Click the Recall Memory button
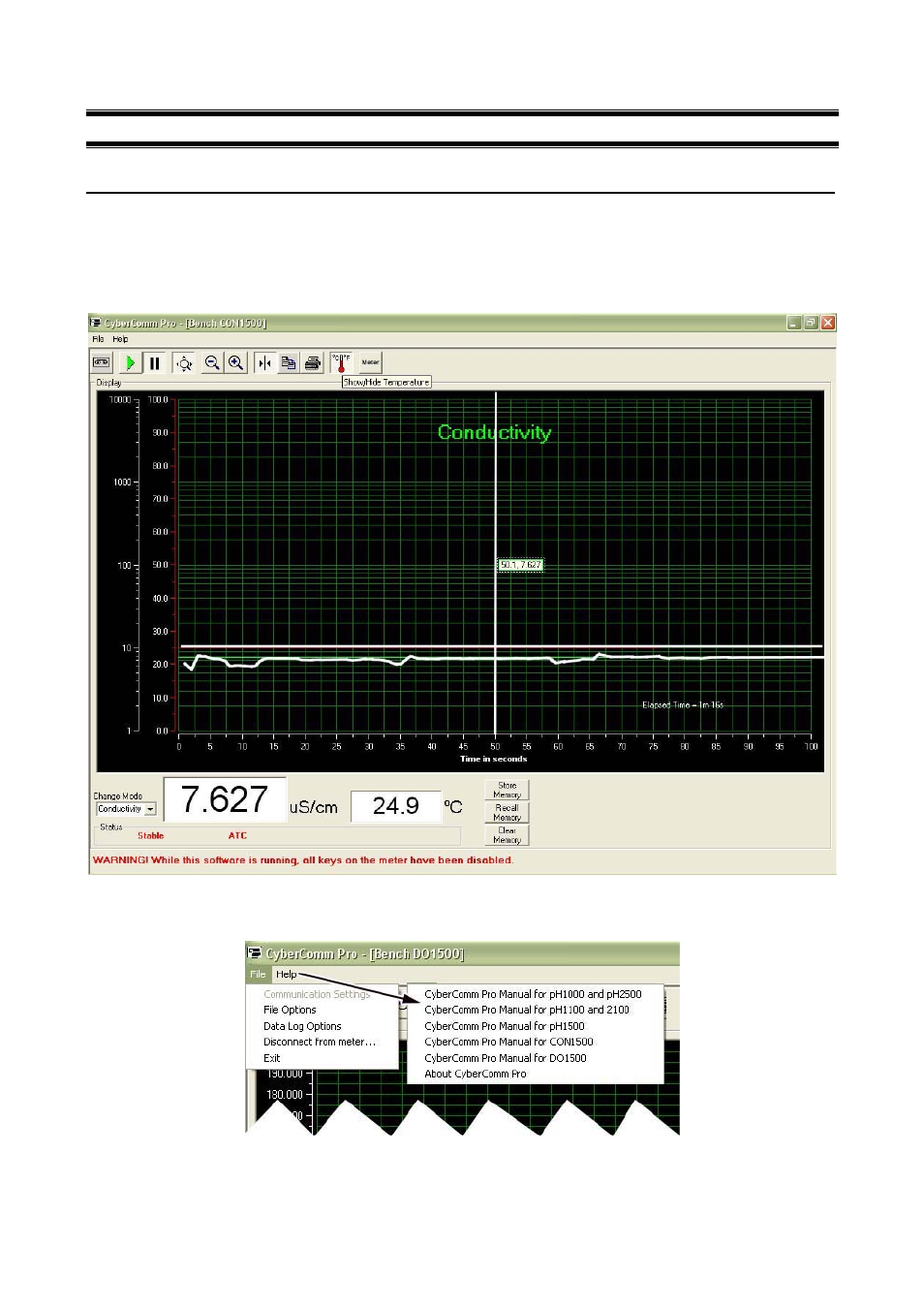Image resolution: width=924 pixels, height=1309 pixels. 507,812
